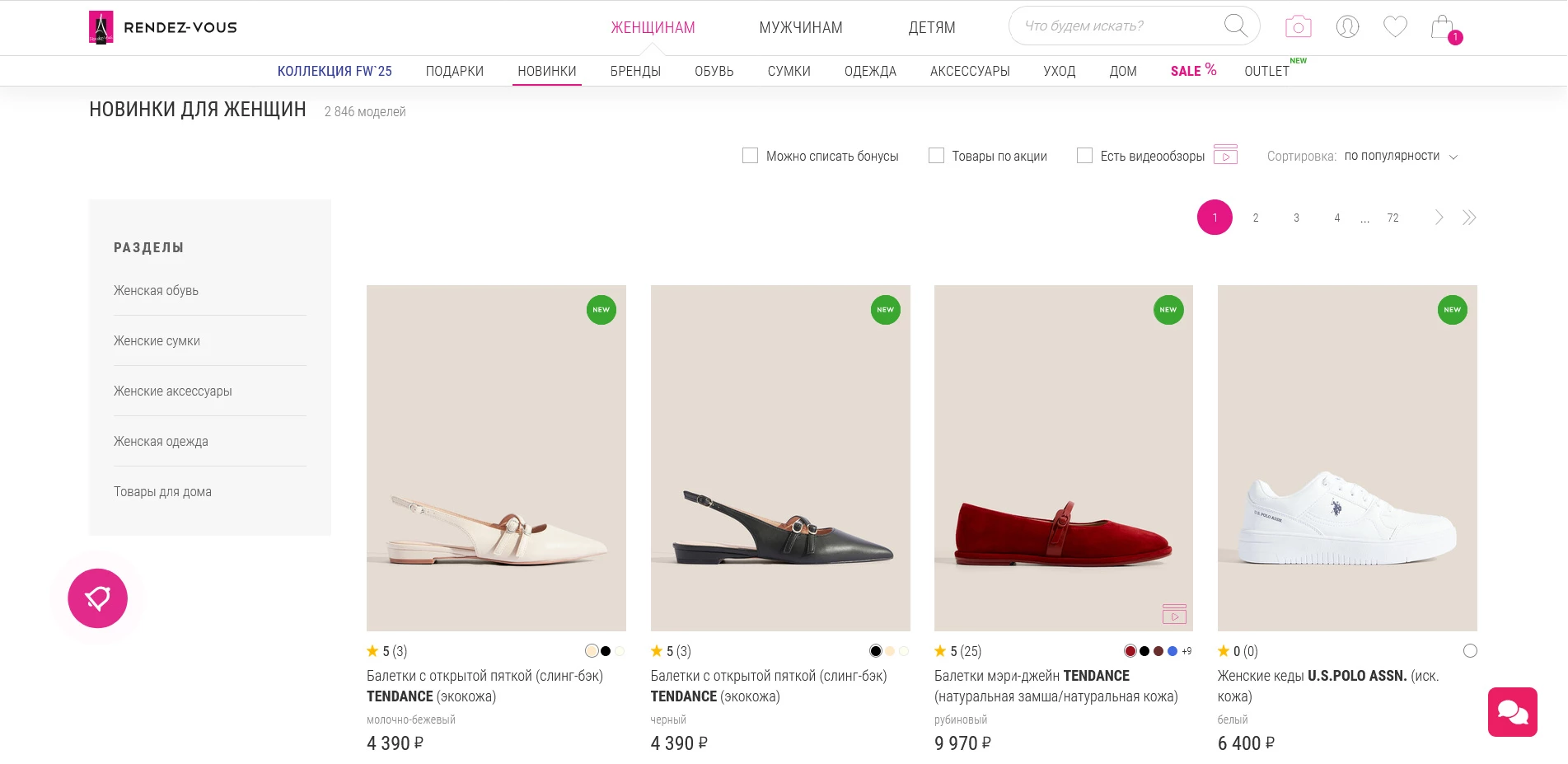This screenshot has height=764, width=1568.
Task: Switch to the МУЖЧИНАМ section
Action: click(x=800, y=27)
